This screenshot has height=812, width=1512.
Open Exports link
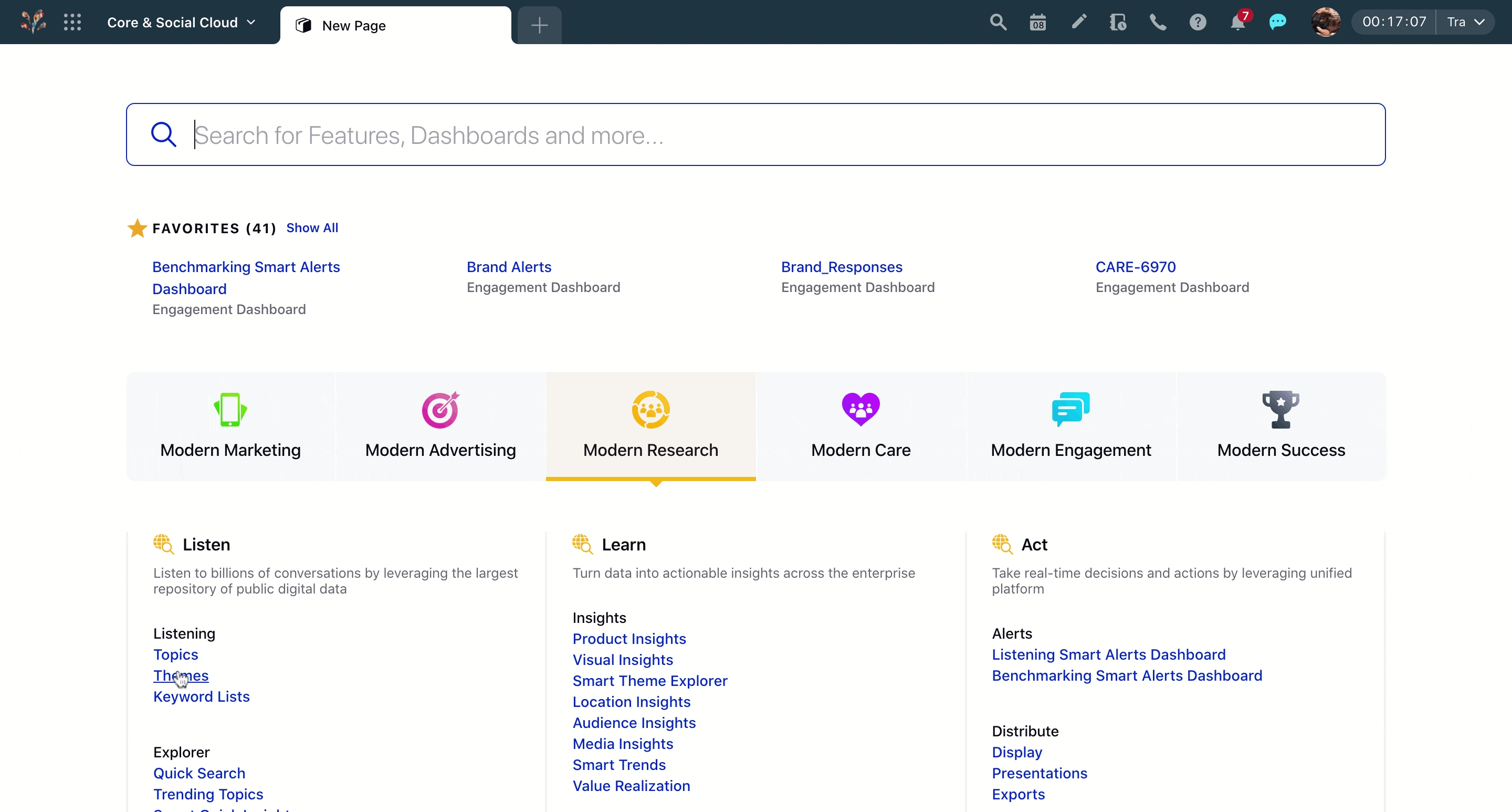coord(1018,794)
